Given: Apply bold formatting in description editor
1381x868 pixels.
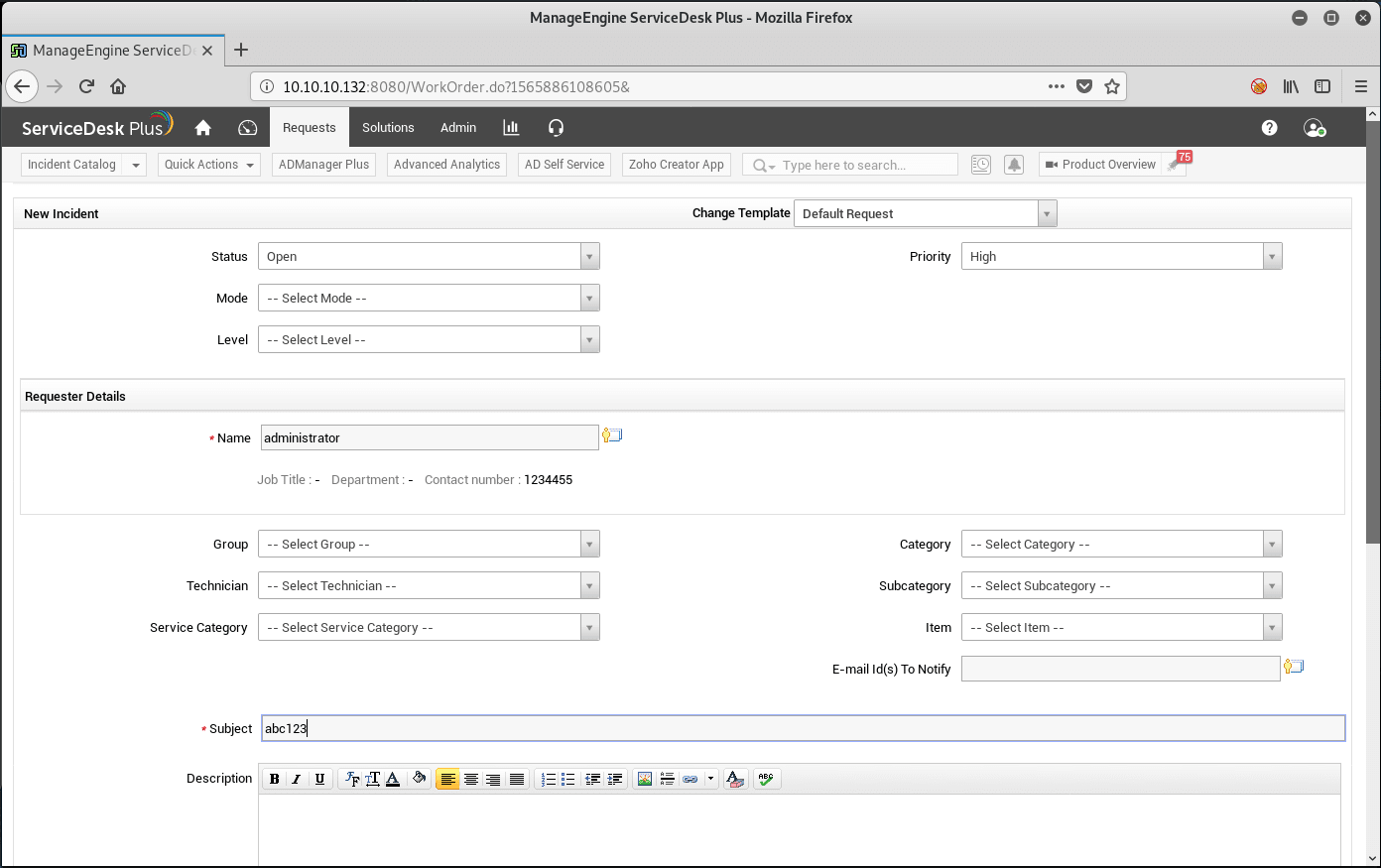Looking at the screenshot, I should 275,779.
